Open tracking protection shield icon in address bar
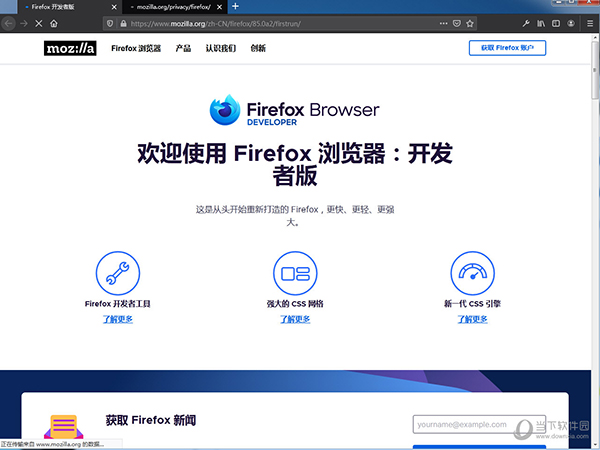Screen dimensions: 600x450 tap(110, 23)
